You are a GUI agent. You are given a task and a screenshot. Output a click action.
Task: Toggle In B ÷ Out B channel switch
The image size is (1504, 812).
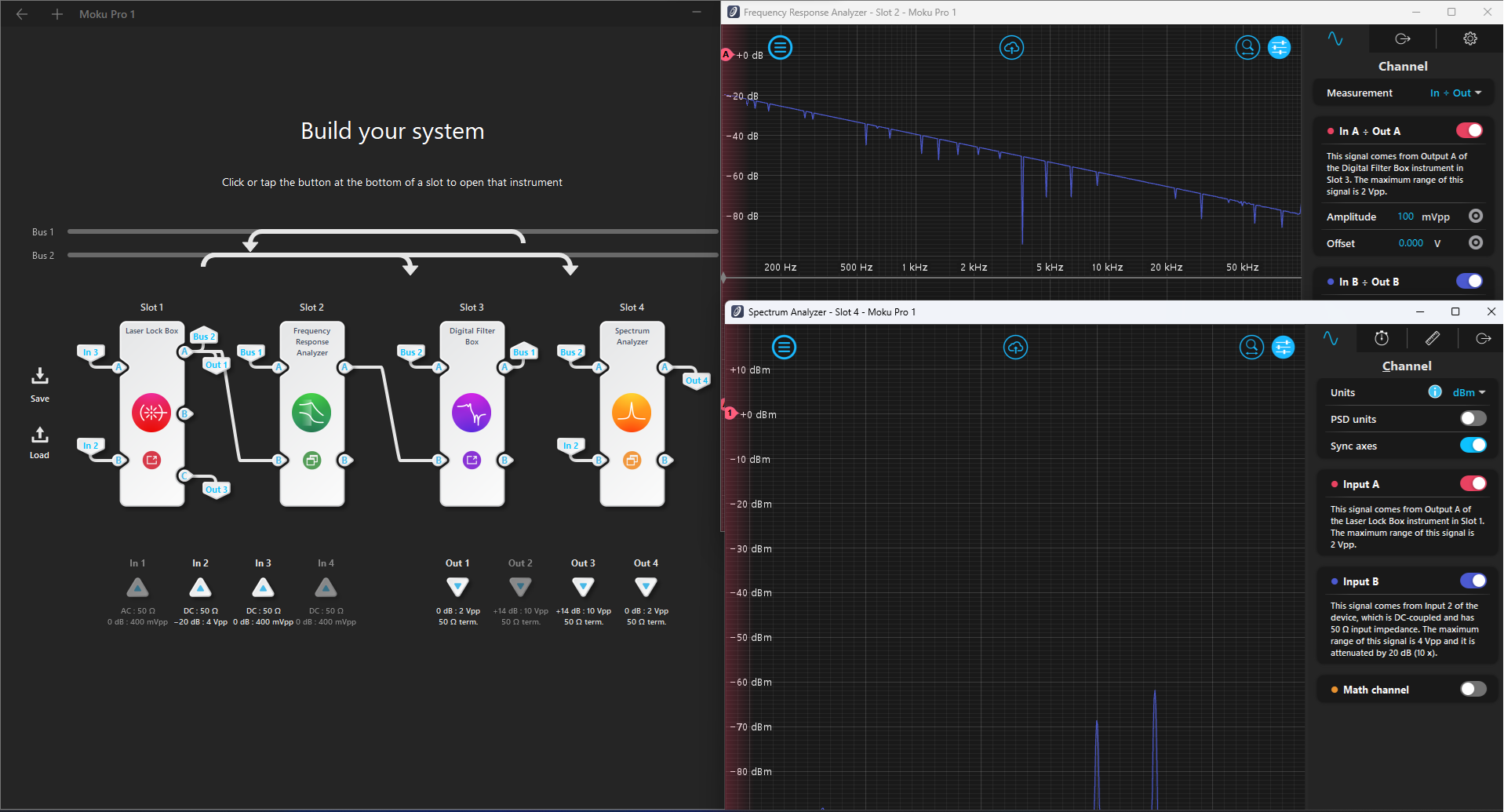pos(1469,281)
